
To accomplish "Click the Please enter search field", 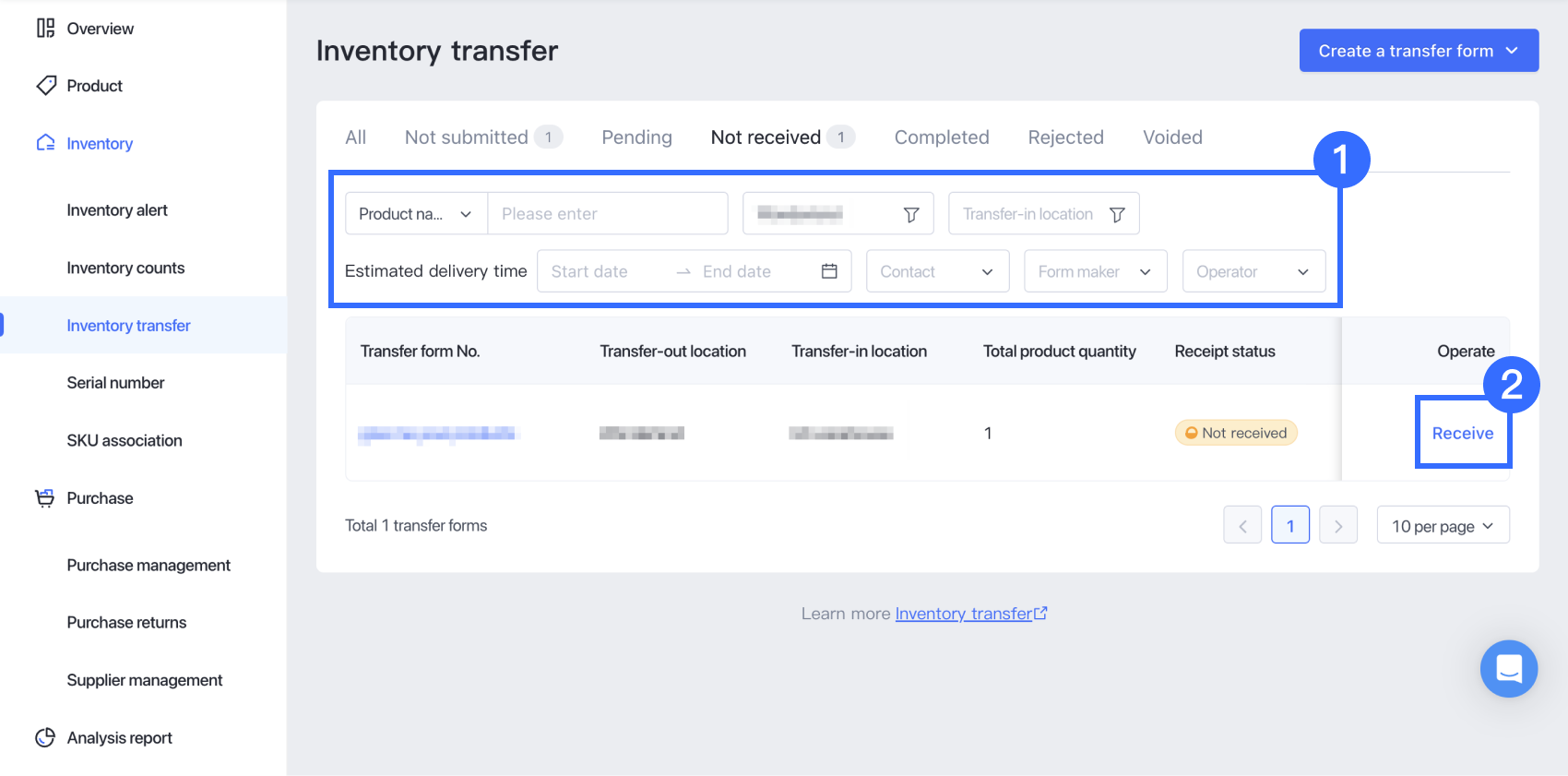I will click(x=607, y=214).
